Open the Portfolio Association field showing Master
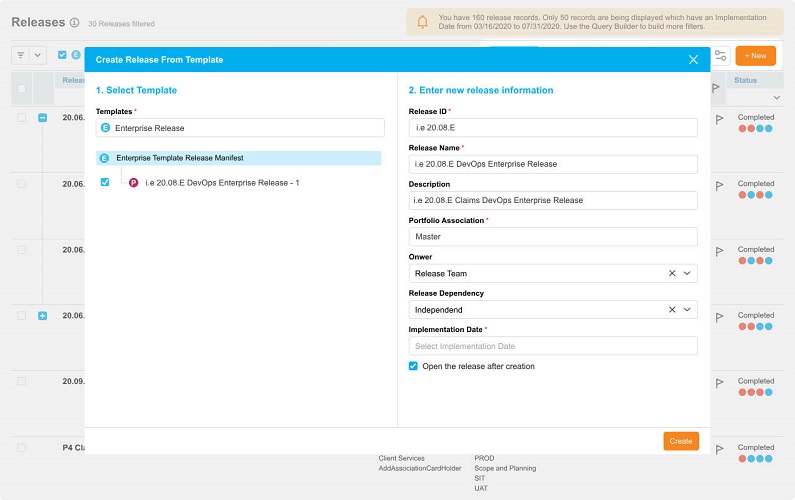 553,237
